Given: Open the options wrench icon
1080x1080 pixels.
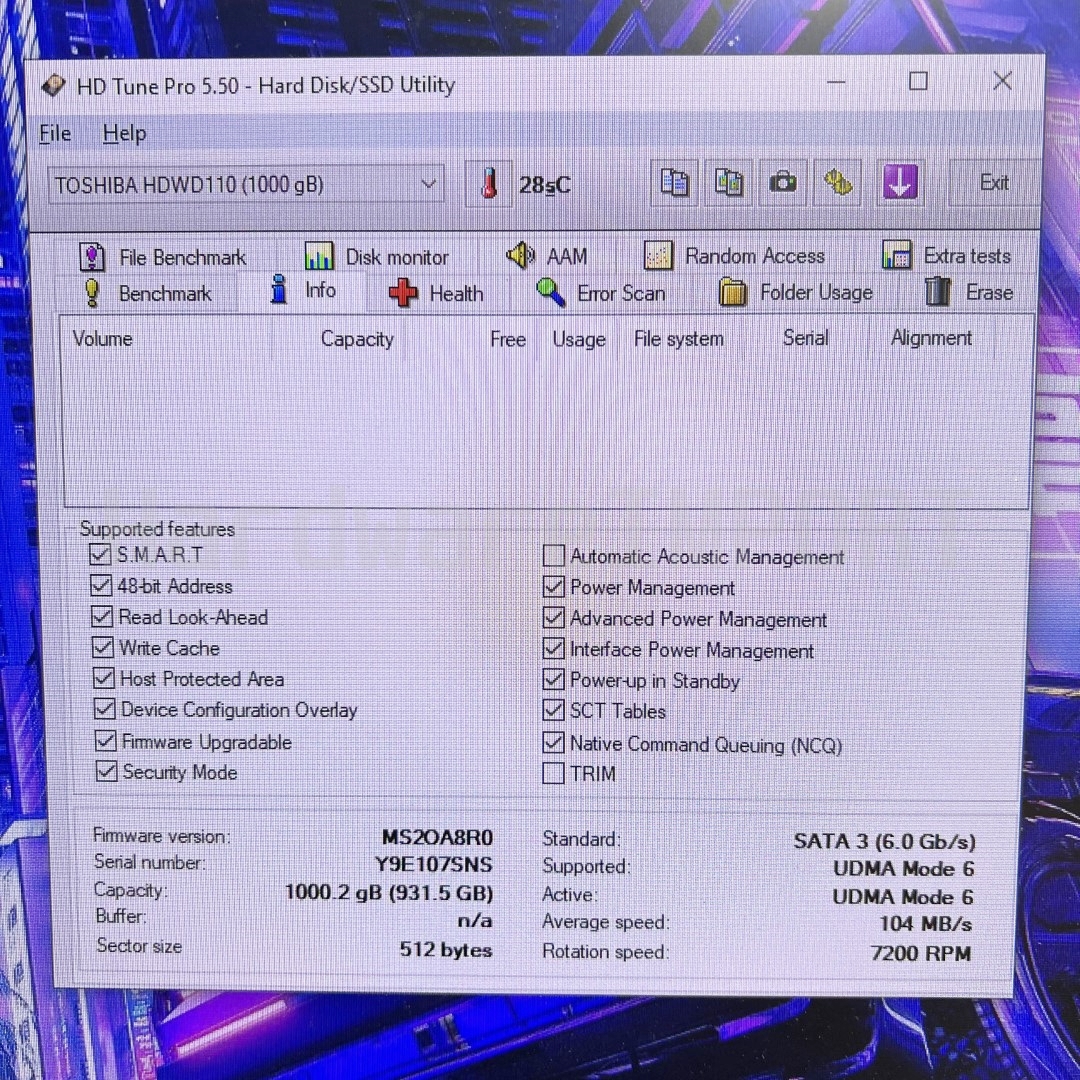Looking at the screenshot, I should (x=838, y=183).
